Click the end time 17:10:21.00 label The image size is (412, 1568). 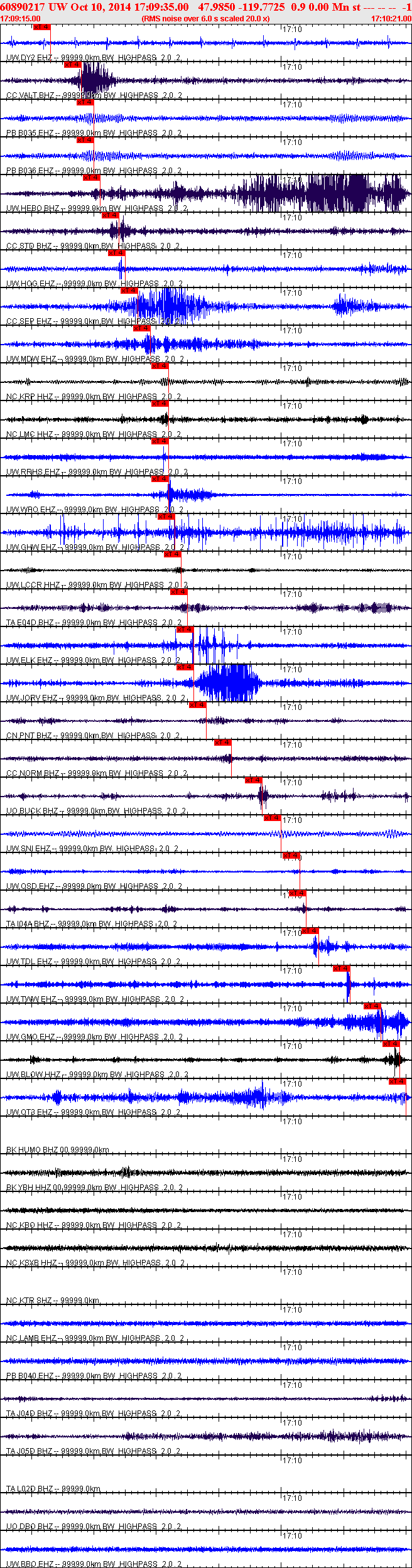[x=391, y=19]
